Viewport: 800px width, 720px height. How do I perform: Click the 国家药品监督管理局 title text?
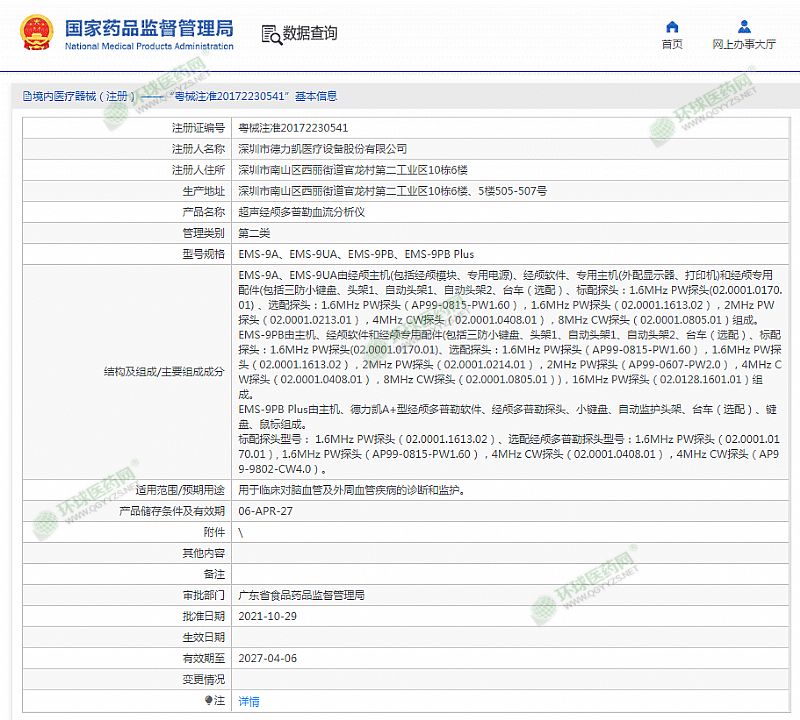(x=148, y=27)
